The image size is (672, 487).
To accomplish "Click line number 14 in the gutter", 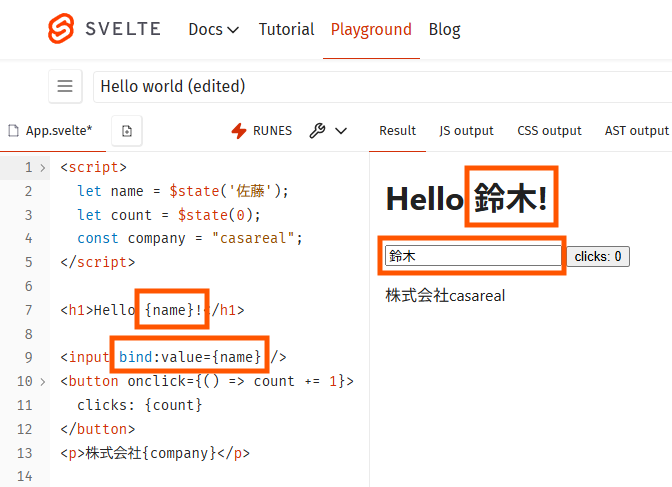I will pos(24,476).
